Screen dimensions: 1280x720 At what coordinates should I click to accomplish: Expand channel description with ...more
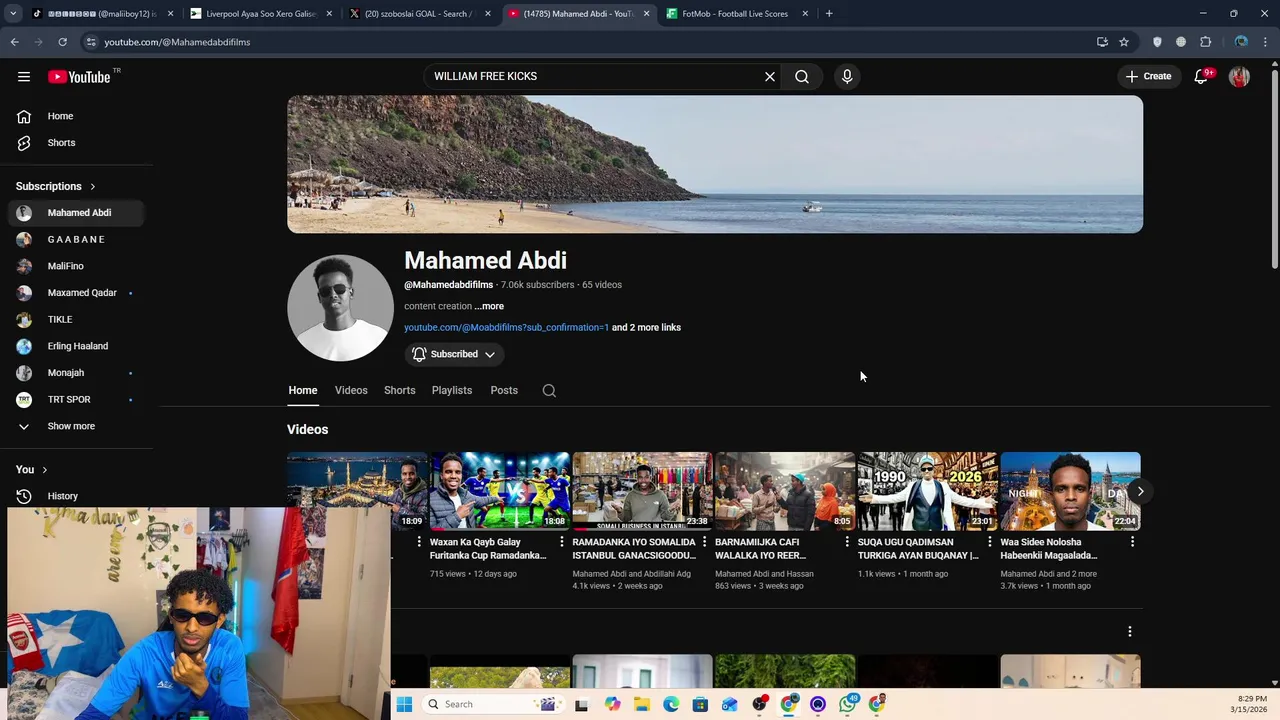click(x=489, y=306)
